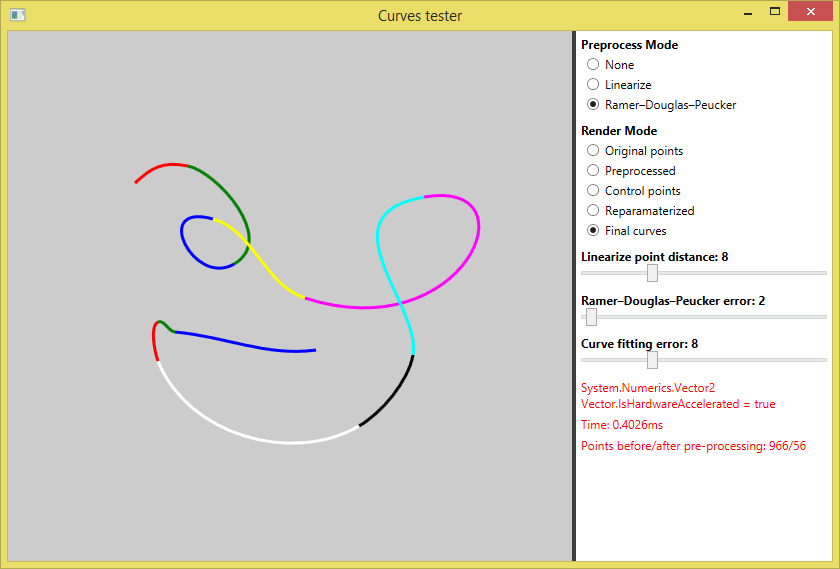Click the application icon in title bar
The height and width of the screenshot is (569, 840).
[17, 15]
